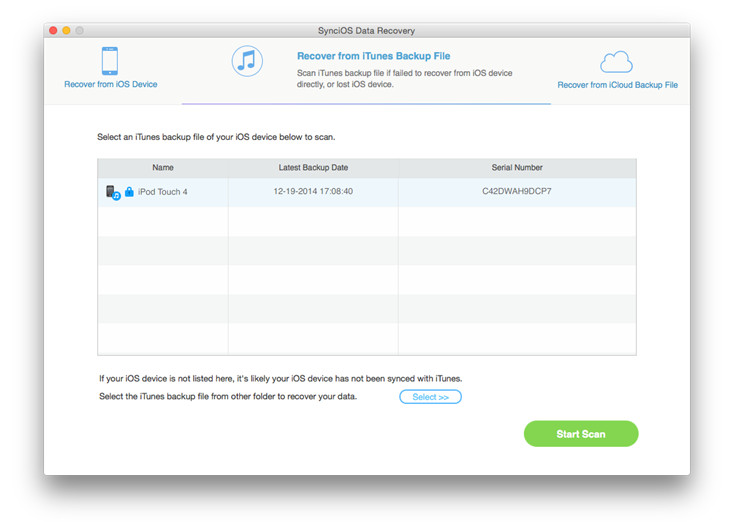
Task: Click the Serial Number column header
Action: (x=517, y=168)
